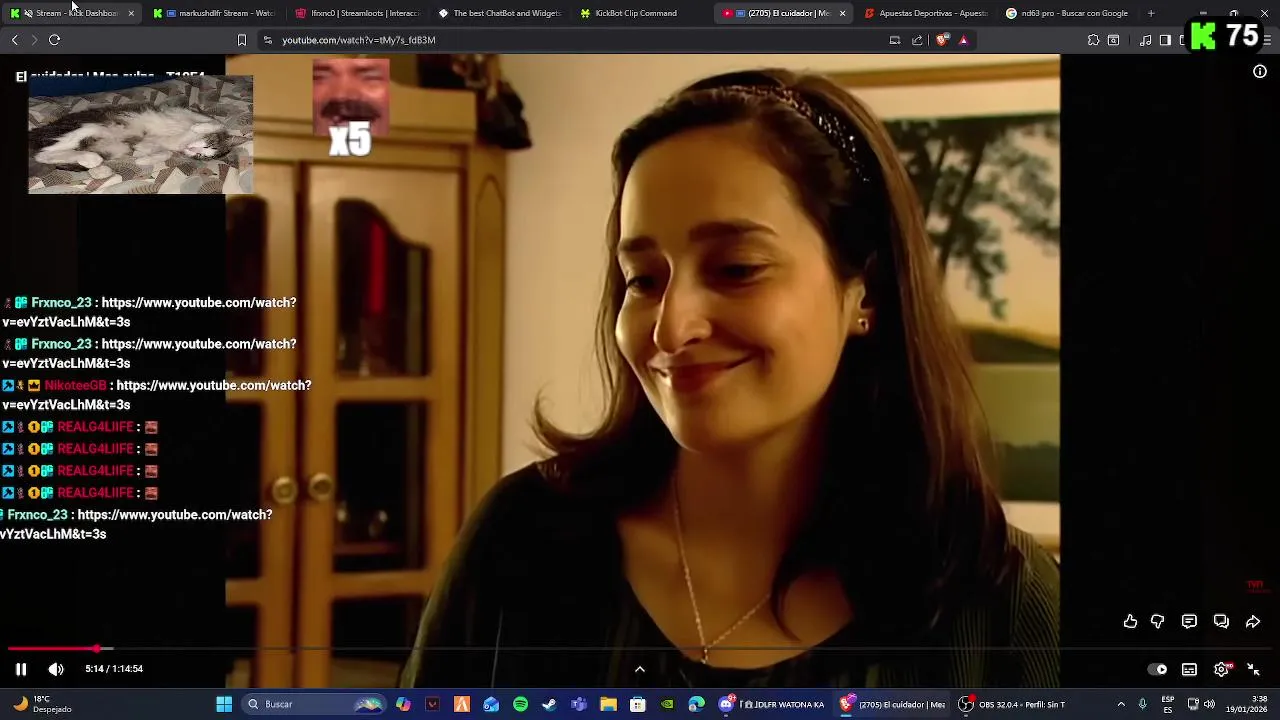Open the second chat bubble icon beside comments

point(1221,621)
